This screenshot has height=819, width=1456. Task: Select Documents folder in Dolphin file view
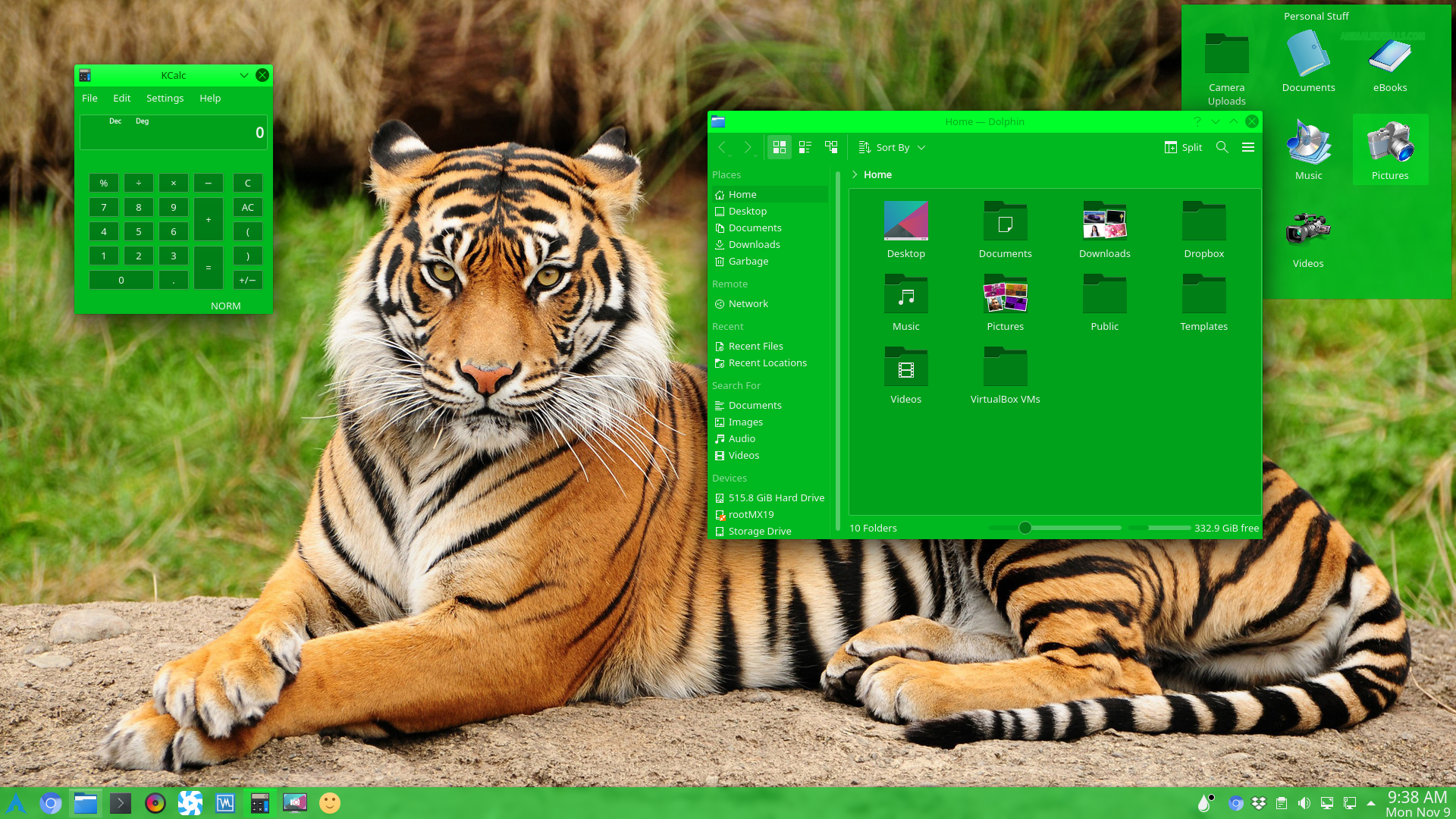[1005, 230]
